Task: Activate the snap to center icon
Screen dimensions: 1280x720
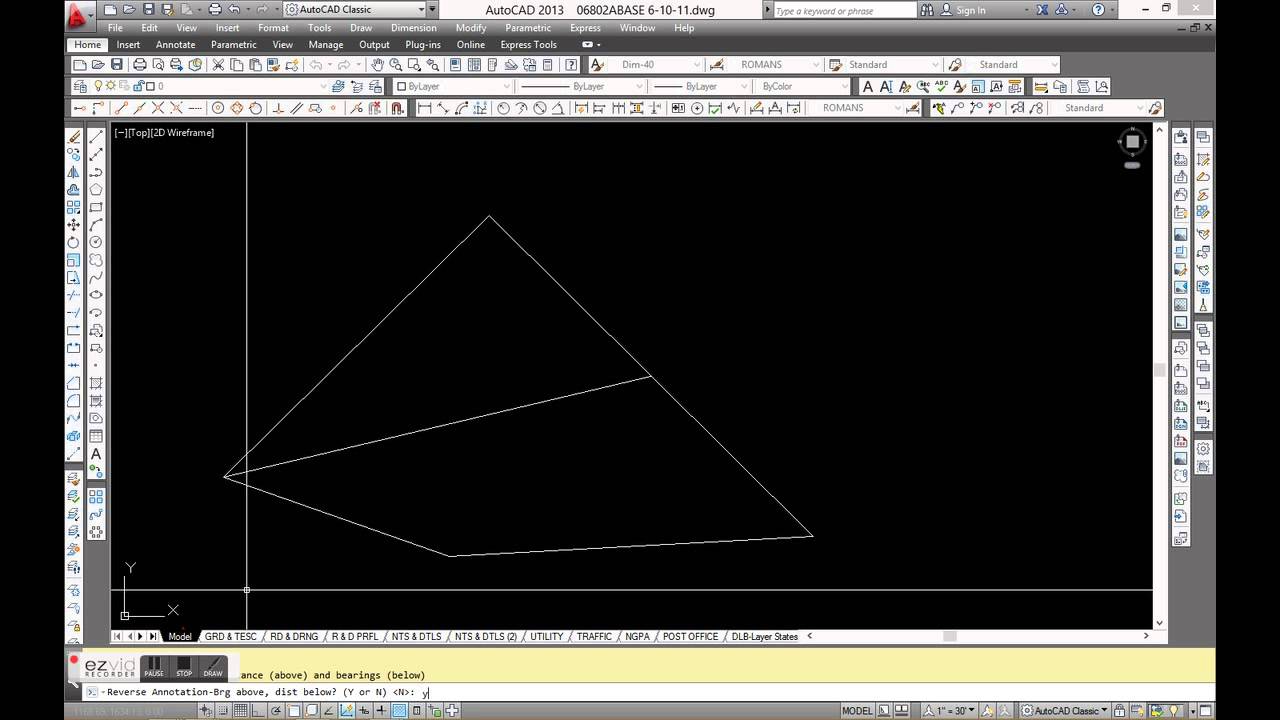Action: click(217, 108)
